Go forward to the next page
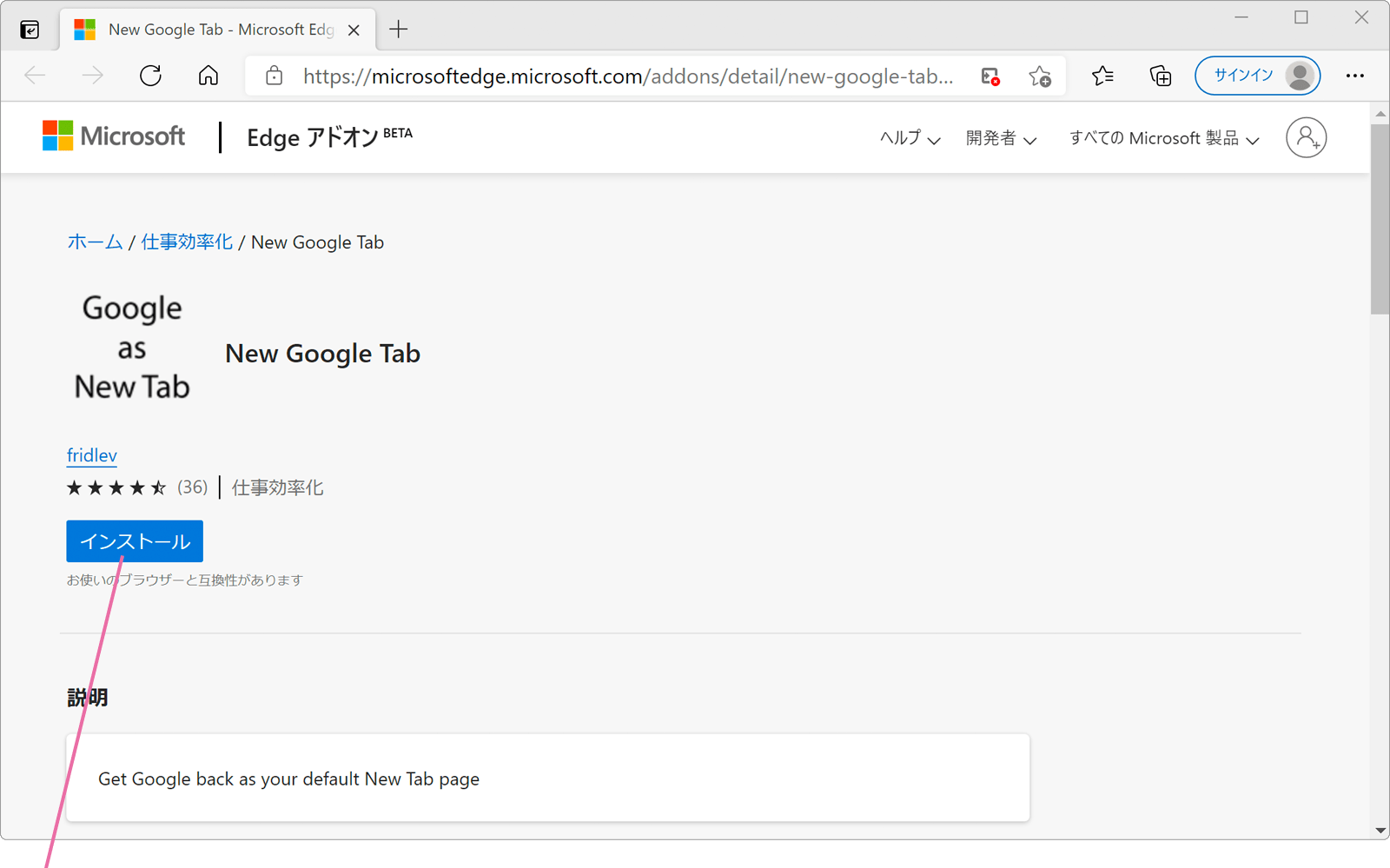This screenshot has height=868, width=1390. tap(92, 76)
